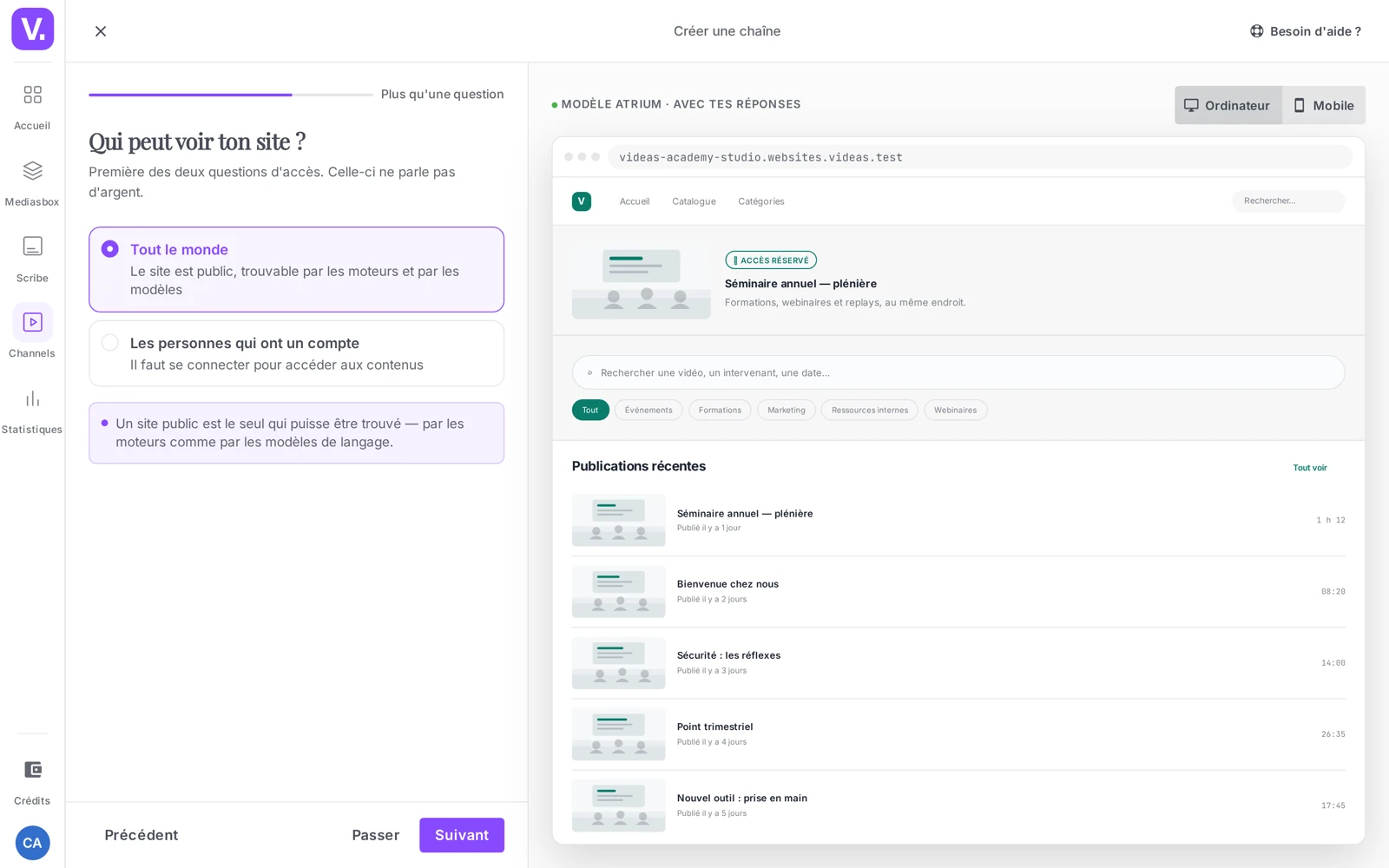Open Nouvel outil : prise en main thumbnail

pos(619,806)
